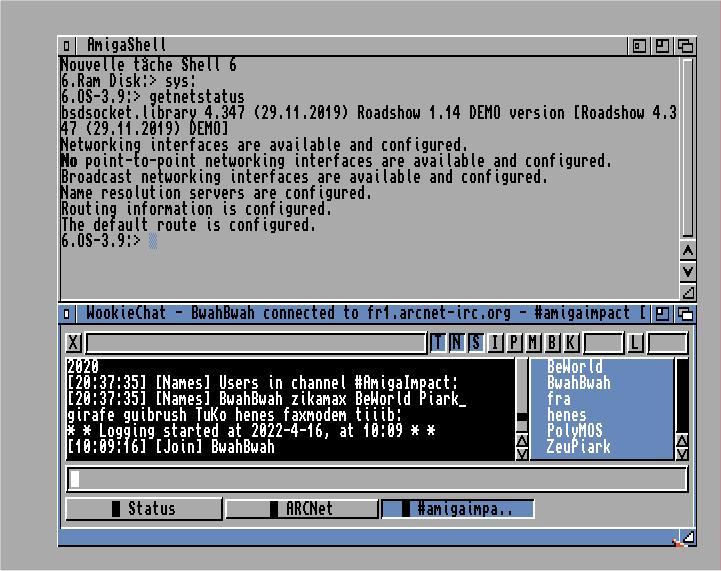This screenshot has width=721, height=571.
Task: Click the AmigaShell depth gadget
Action: coord(685,46)
